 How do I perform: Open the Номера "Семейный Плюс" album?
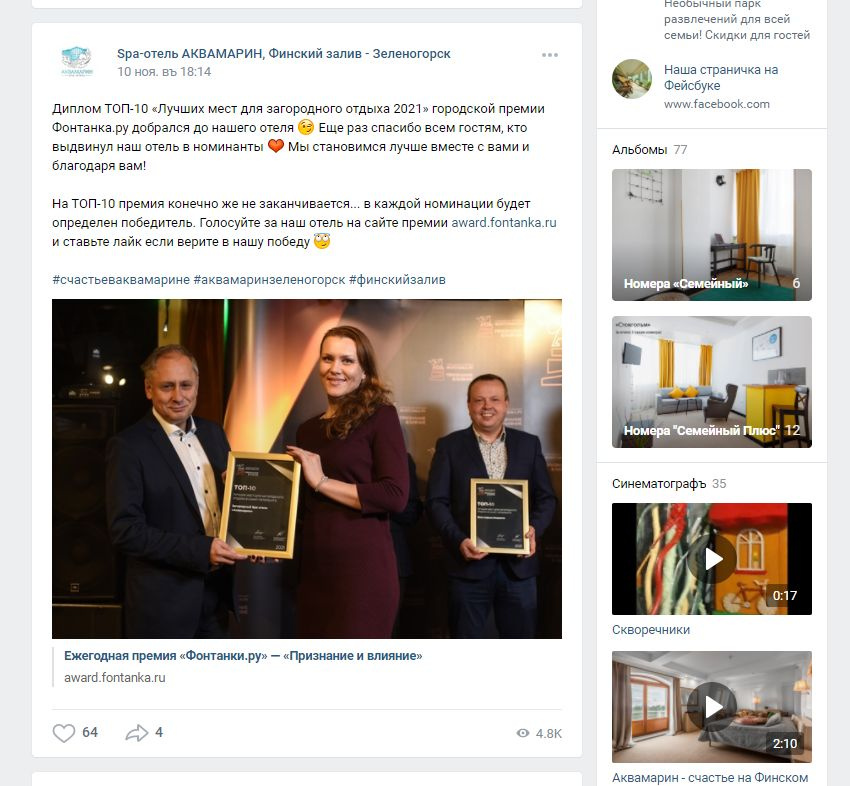coord(712,382)
